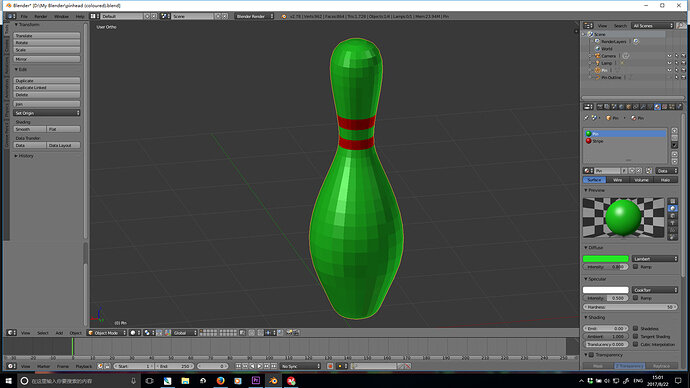Open the Material properties tab icon
The width and height of the screenshot is (690, 388).
[x=657, y=107]
